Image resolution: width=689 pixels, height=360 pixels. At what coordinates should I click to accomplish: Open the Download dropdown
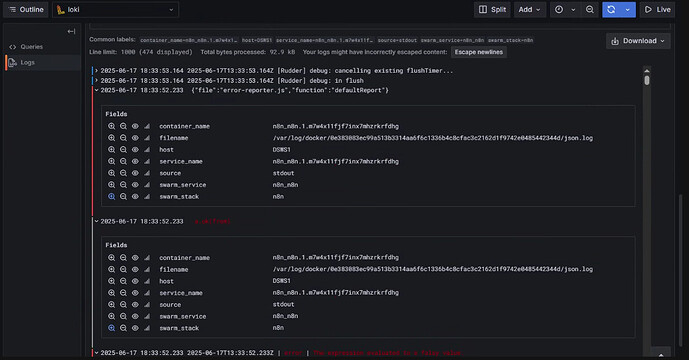pos(638,41)
